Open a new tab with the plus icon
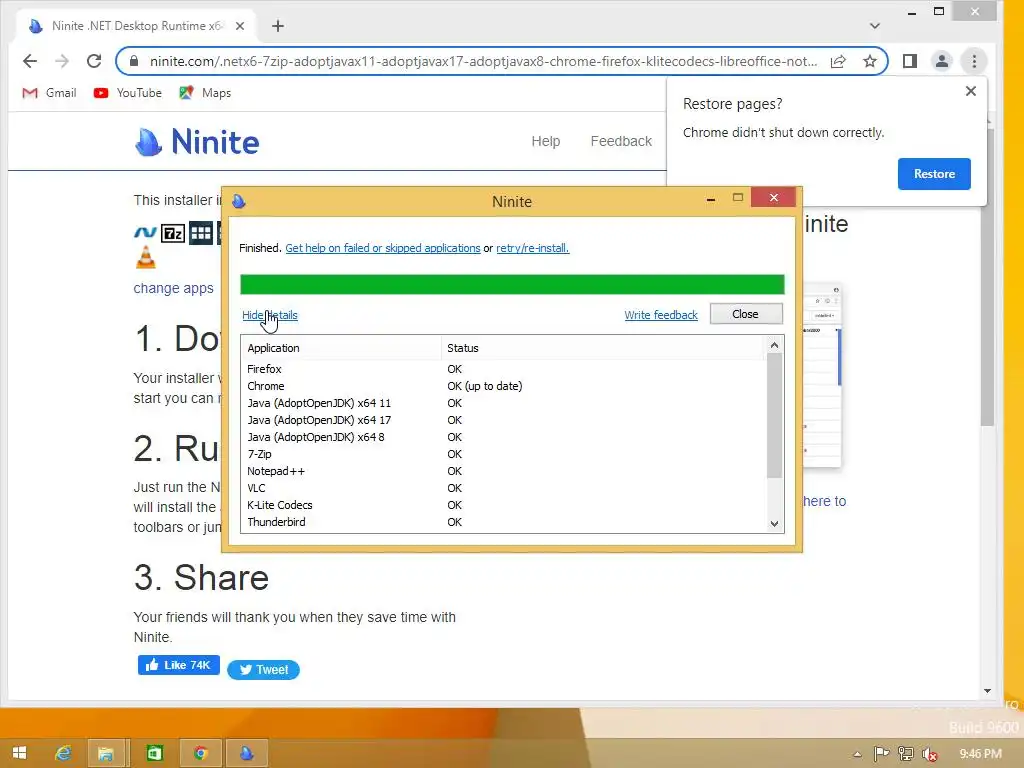The width and height of the screenshot is (1024, 768). [278, 26]
